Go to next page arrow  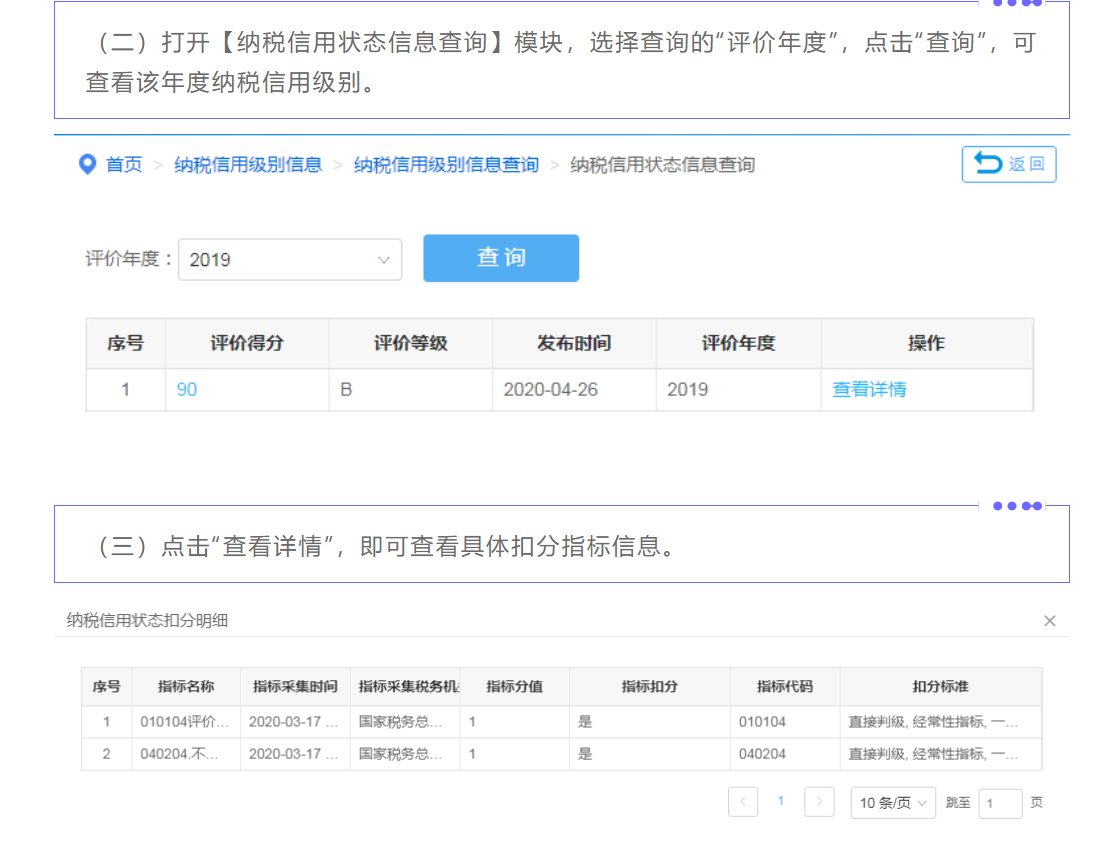[x=819, y=802]
